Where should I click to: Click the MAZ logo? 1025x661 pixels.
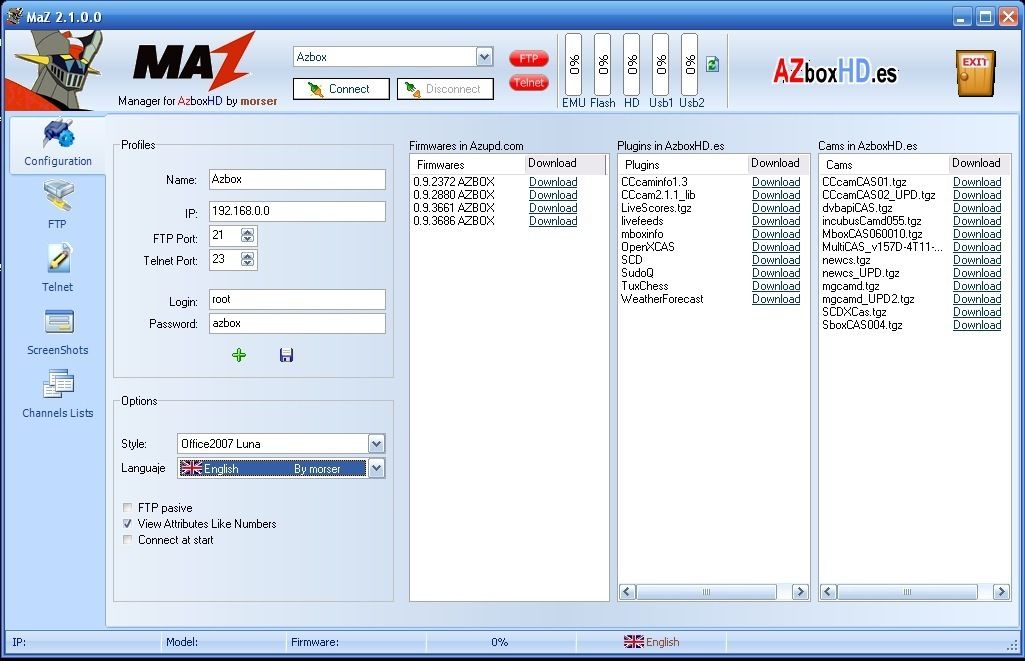pyautogui.click(x=193, y=63)
